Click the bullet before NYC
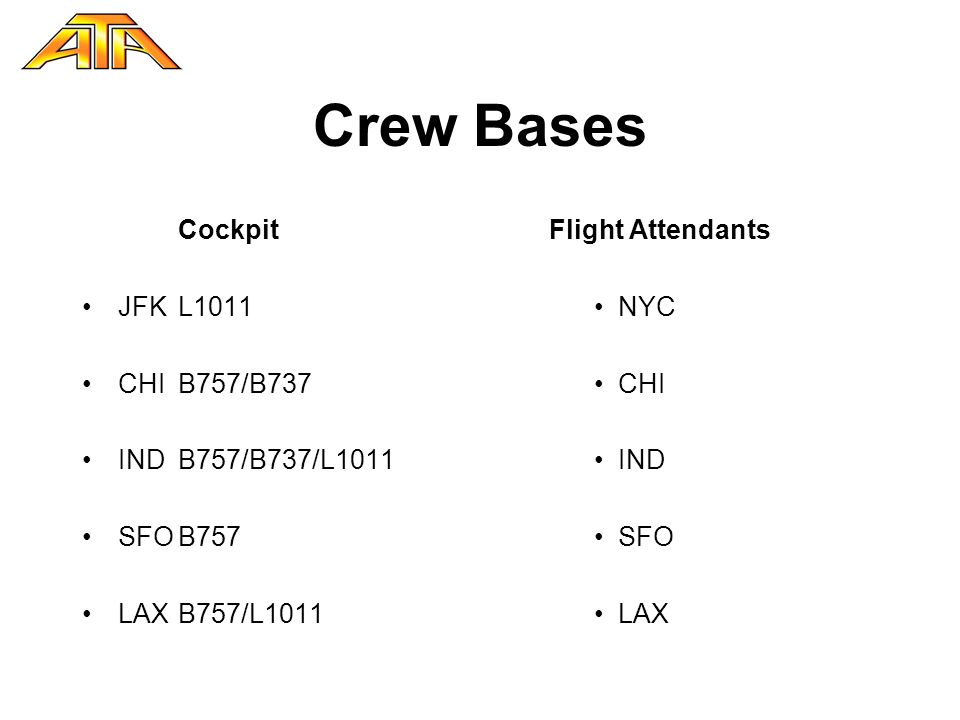 [x=599, y=307]
